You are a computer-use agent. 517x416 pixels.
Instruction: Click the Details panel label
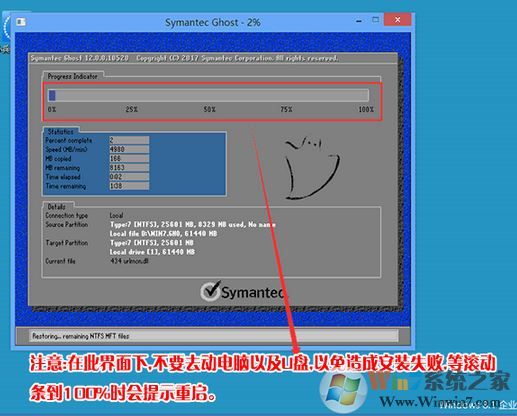(56, 206)
